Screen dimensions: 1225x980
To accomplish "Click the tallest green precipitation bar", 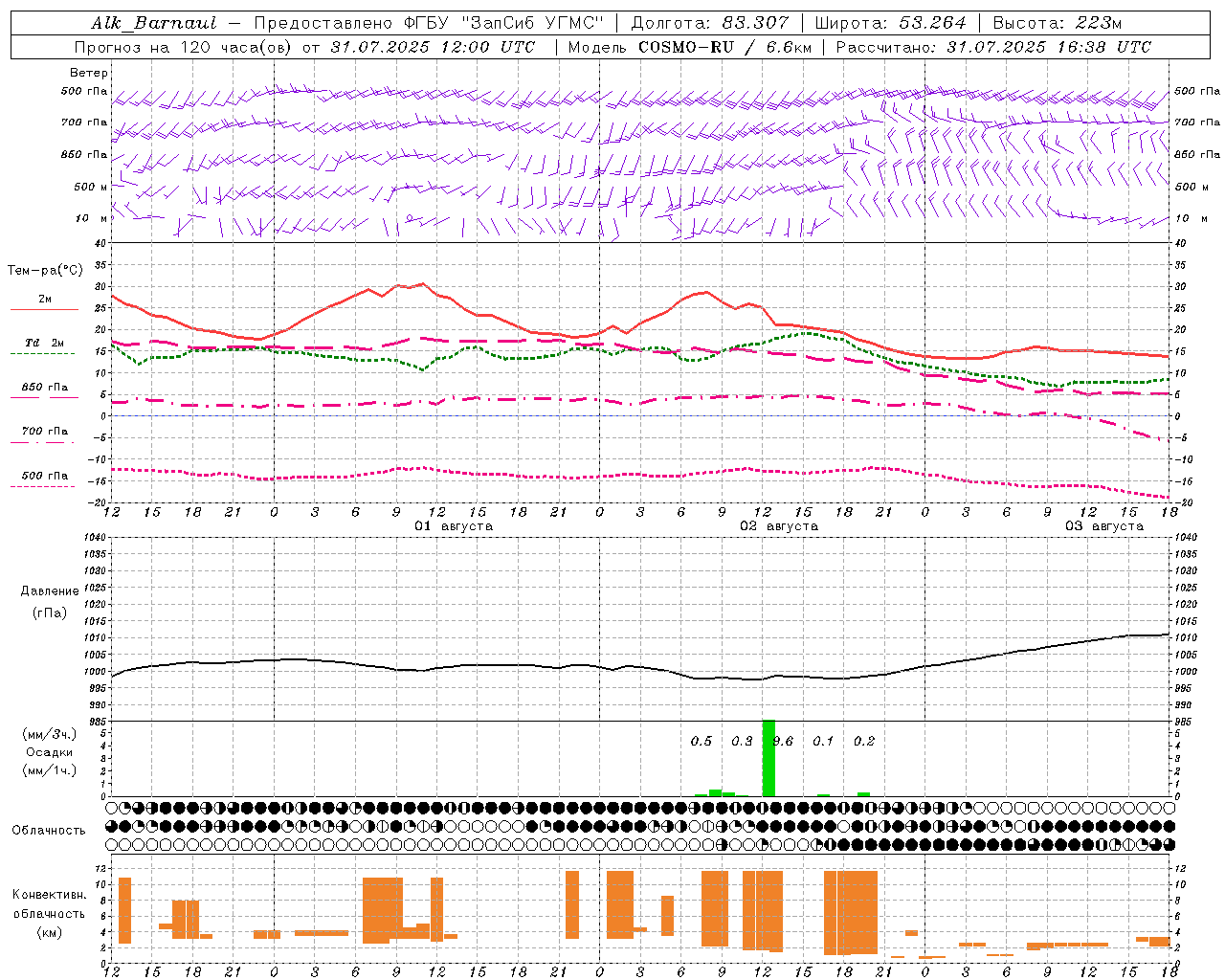I will [x=768, y=758].
